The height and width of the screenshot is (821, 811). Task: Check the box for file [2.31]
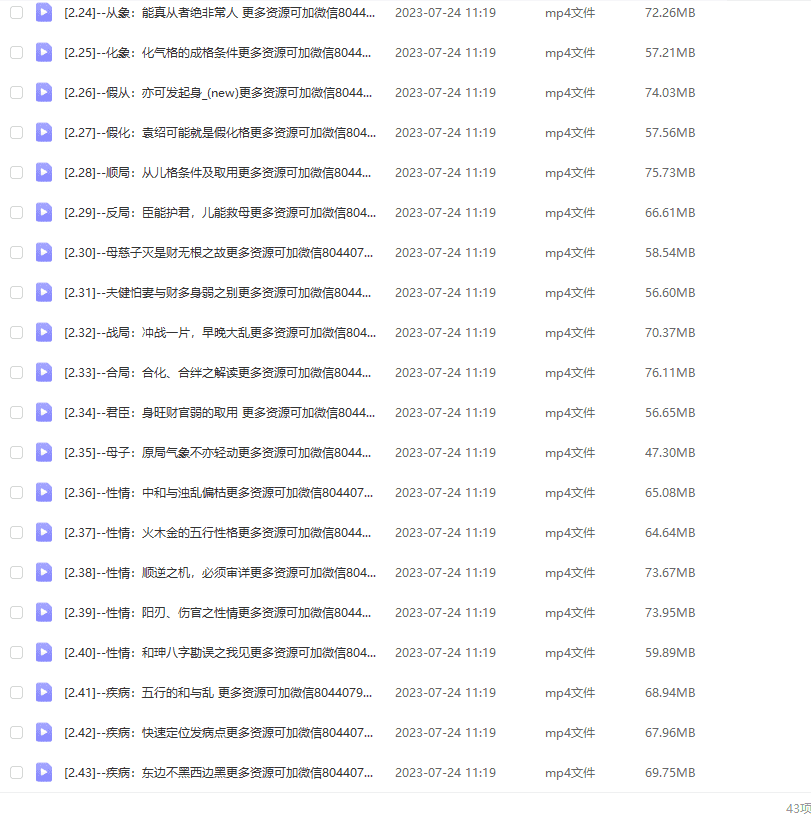coord(16,292)
